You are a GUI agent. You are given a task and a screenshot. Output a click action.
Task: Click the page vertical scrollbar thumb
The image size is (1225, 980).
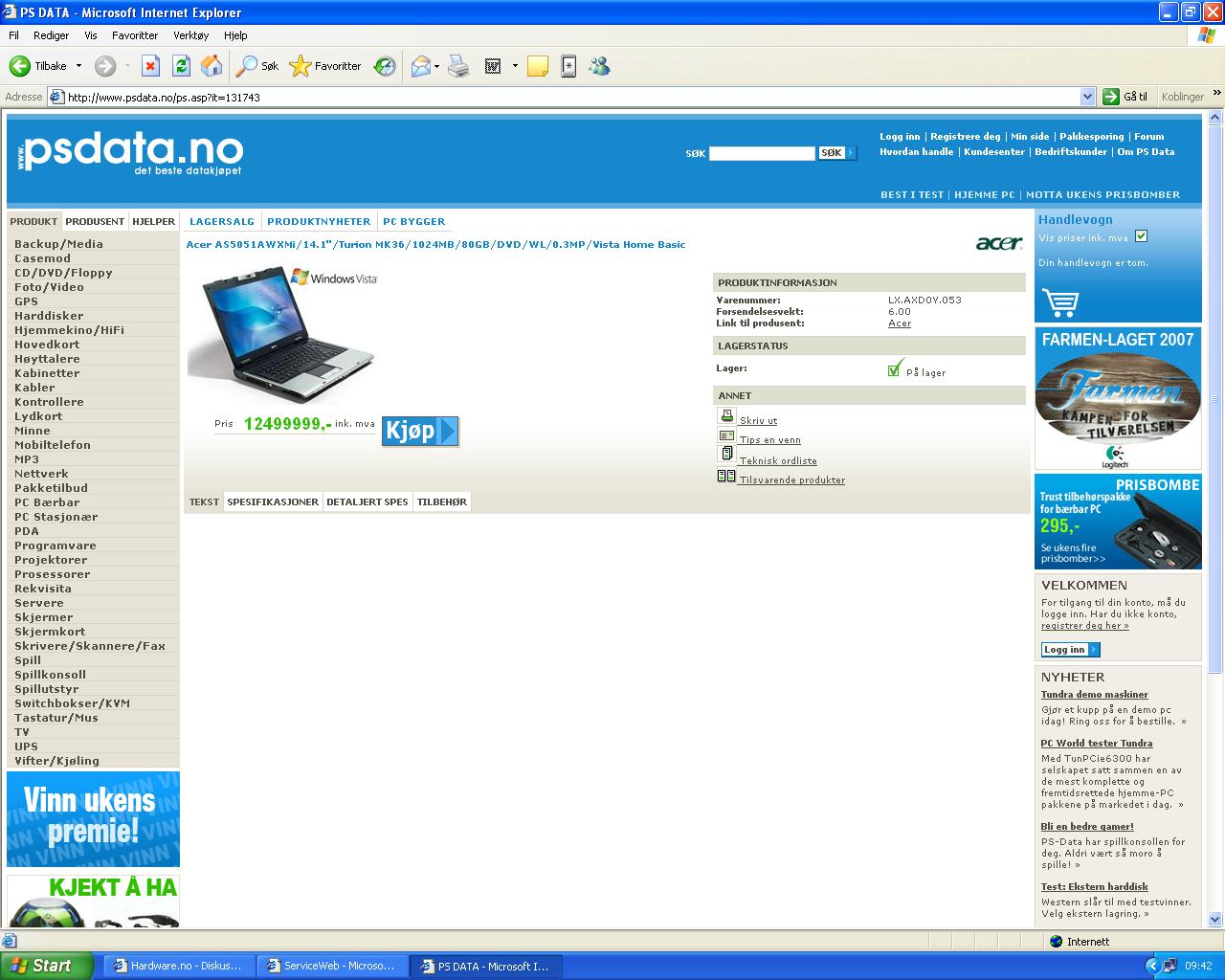(x=1215, y=399)
